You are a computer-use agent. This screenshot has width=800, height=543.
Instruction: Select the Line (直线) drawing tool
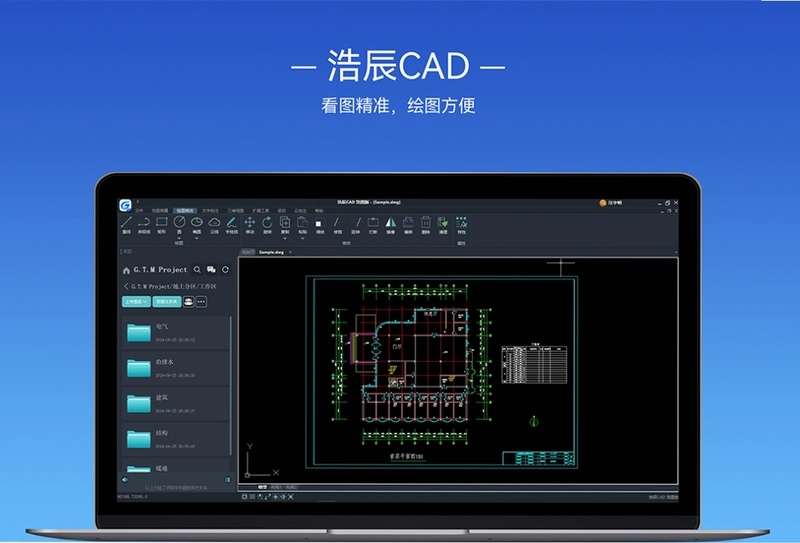pos(127,225)
